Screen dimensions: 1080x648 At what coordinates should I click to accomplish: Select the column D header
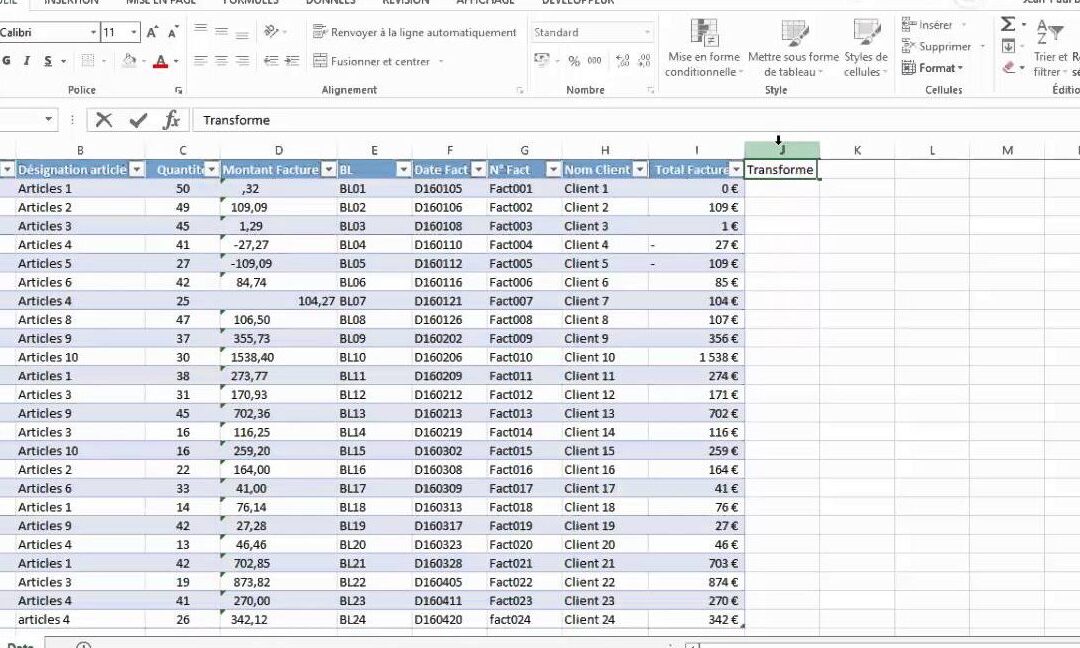coord(278,150)
